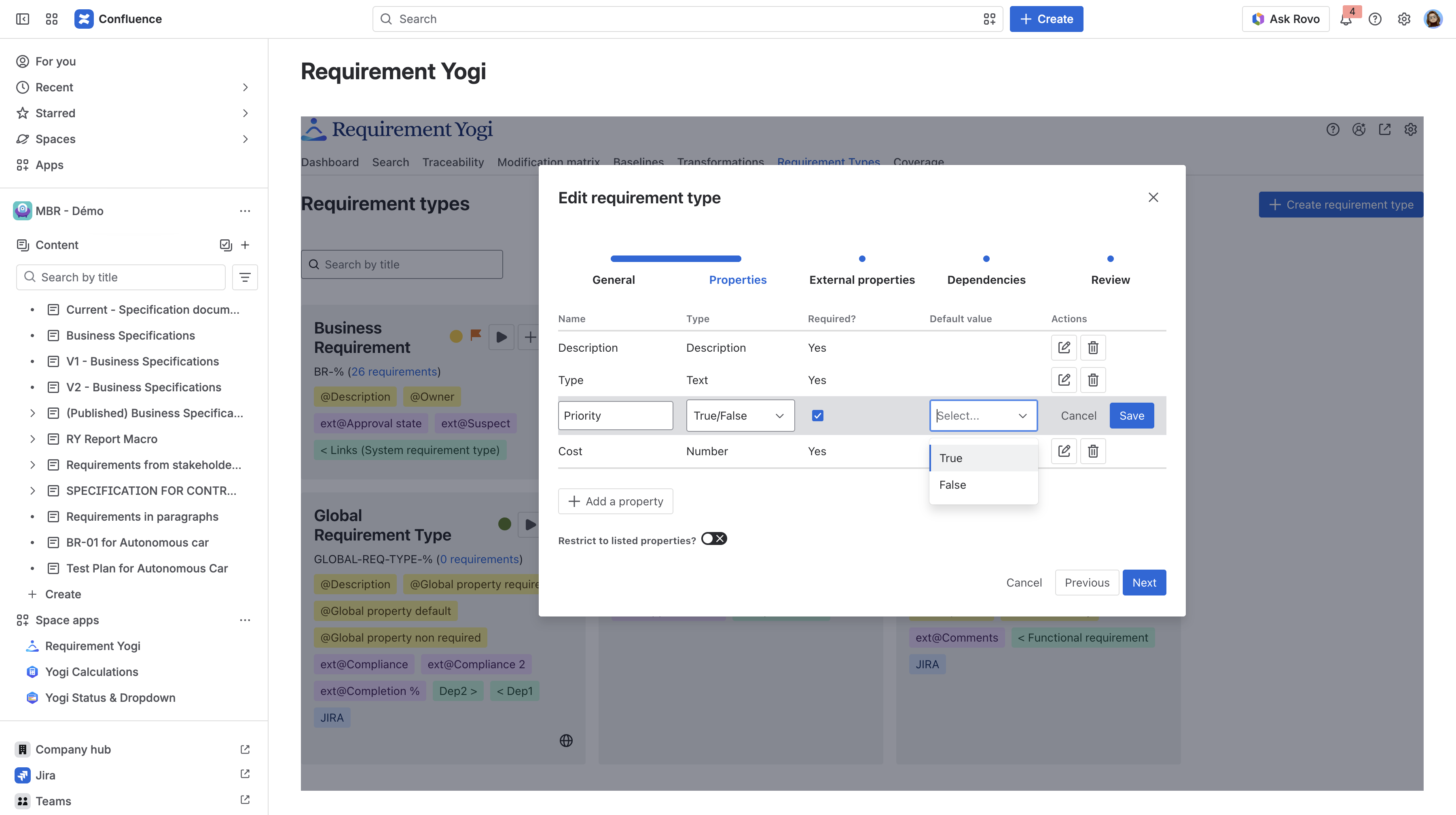Image resolution: width=1456 pixels, height=815 pixels.
Task: Click the plus icon on Business Requirement card
Action: click(530, 337)
